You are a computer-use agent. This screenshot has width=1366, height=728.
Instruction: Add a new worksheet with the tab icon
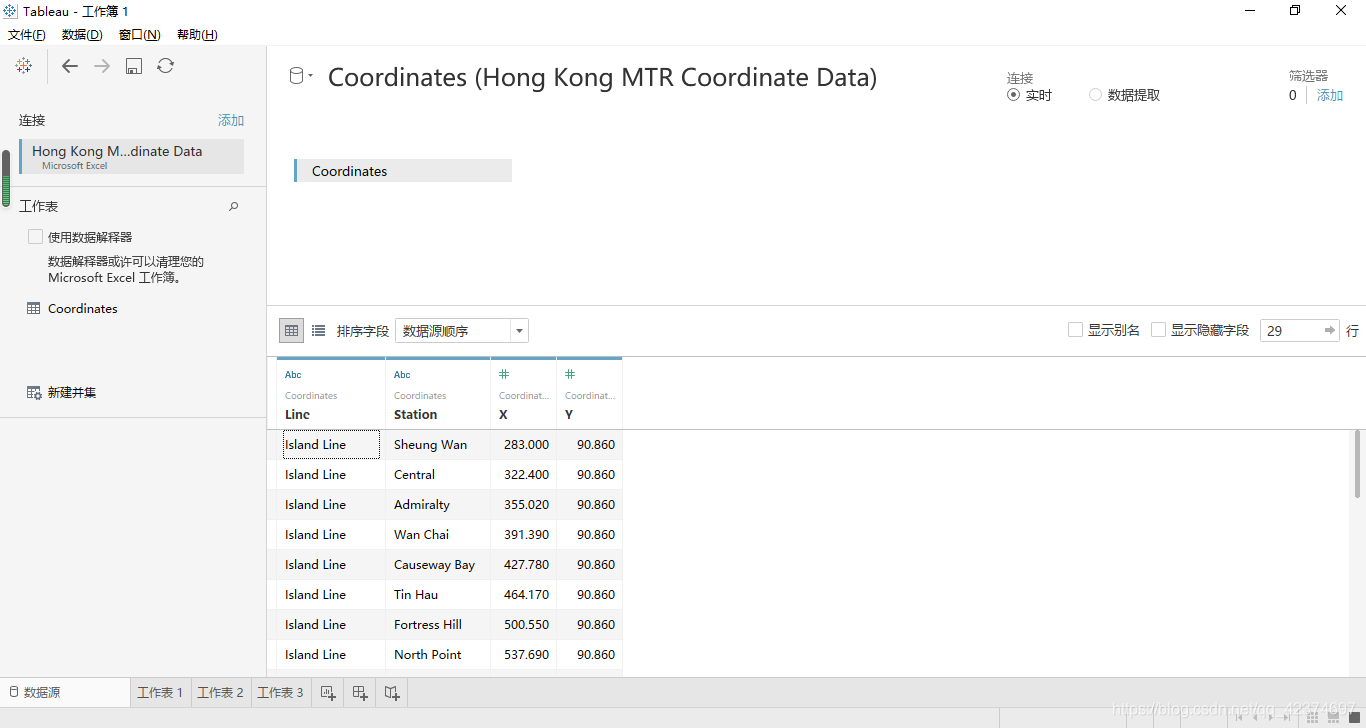pyautogui.click(x=328, y=692)
